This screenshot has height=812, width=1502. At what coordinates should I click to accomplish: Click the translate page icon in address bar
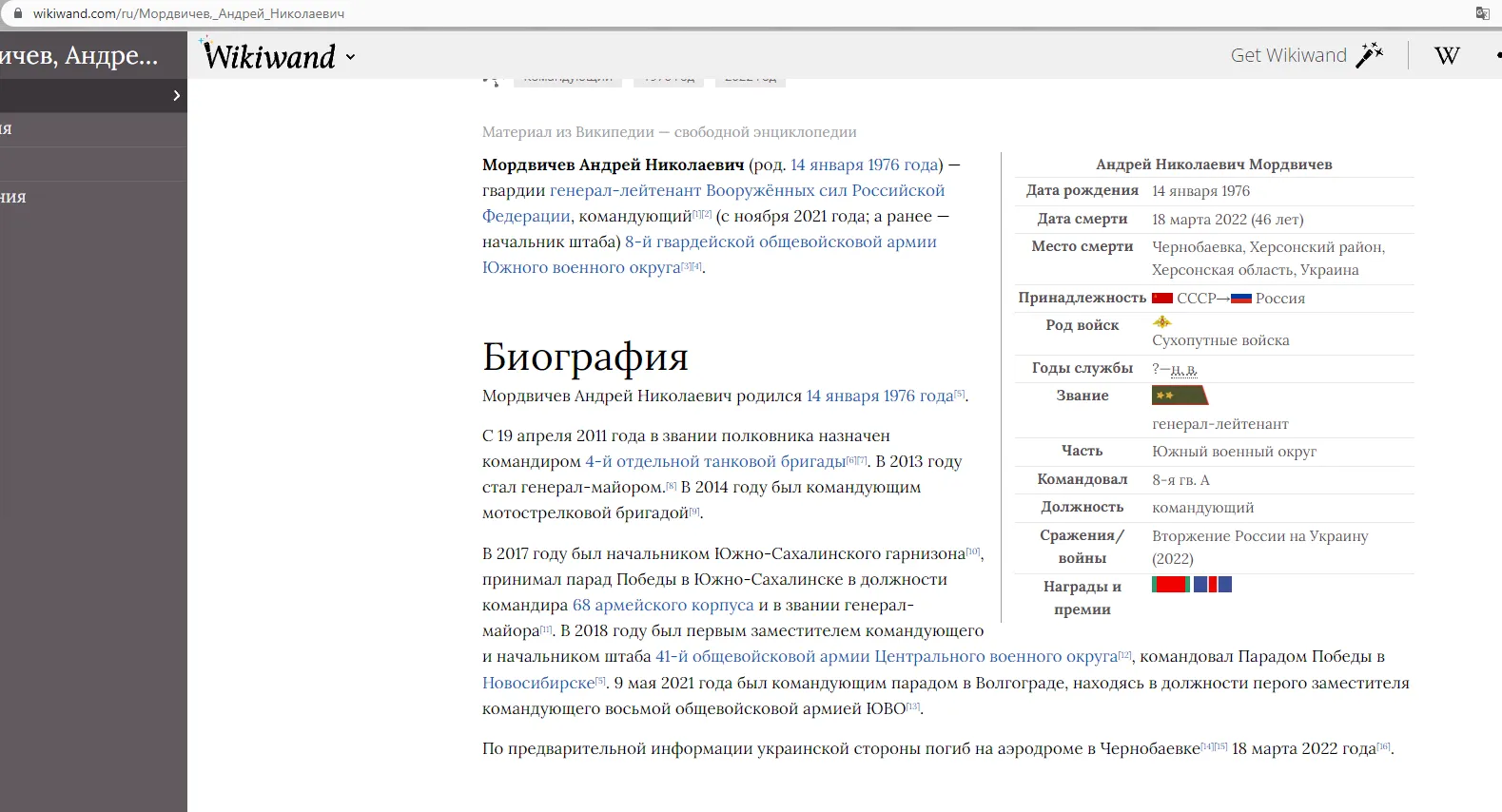1482,13
